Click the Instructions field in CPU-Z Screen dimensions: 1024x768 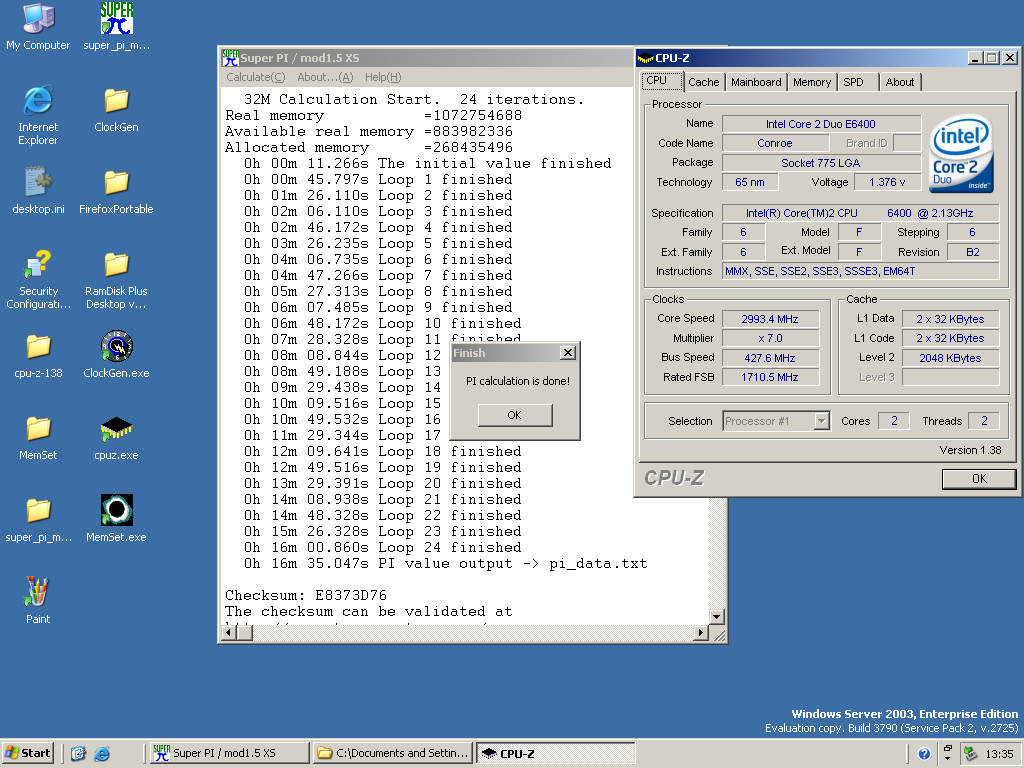pyautogui.click(x=861, y=272)
